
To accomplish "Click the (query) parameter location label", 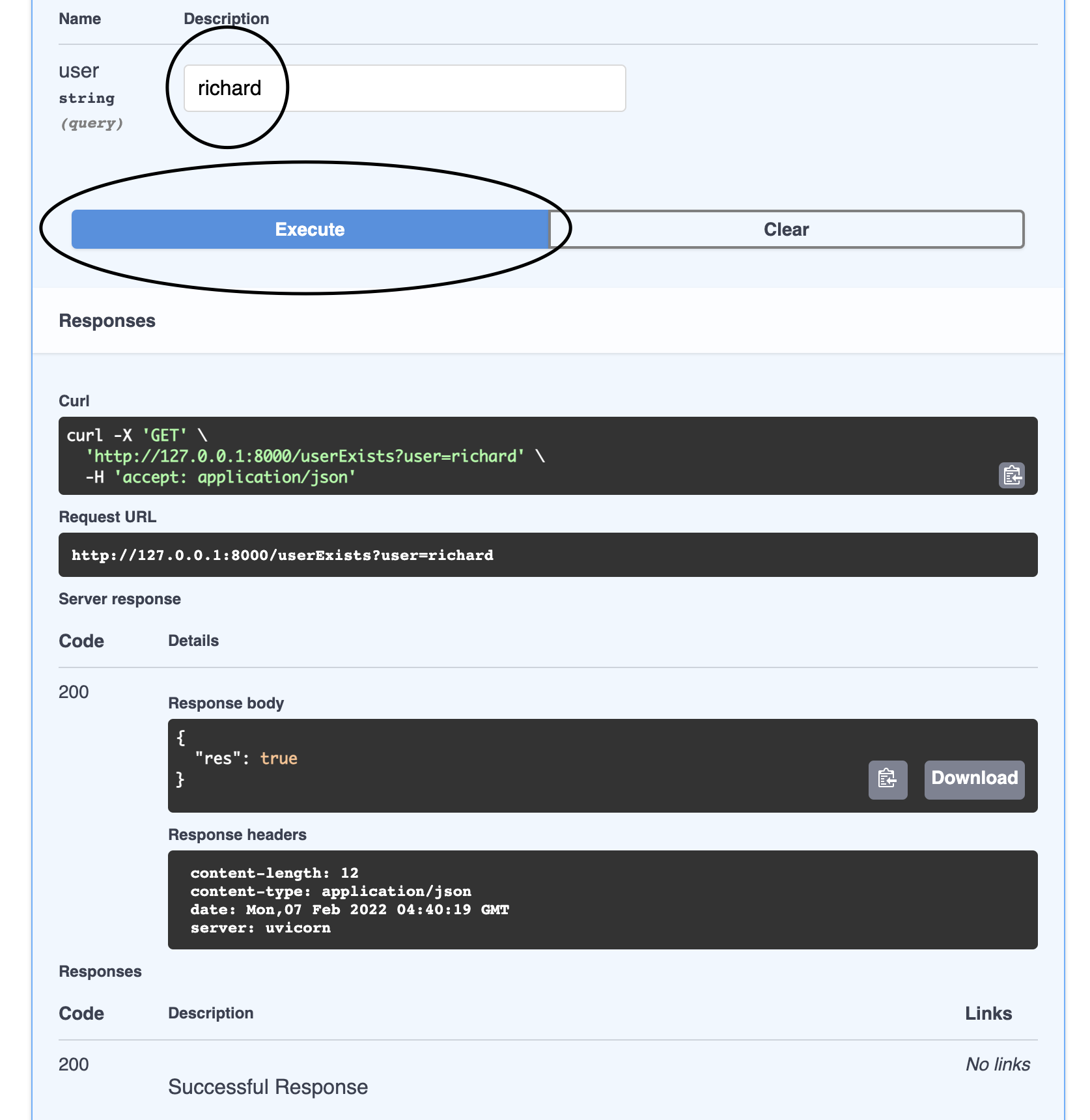I will point(92,124).
